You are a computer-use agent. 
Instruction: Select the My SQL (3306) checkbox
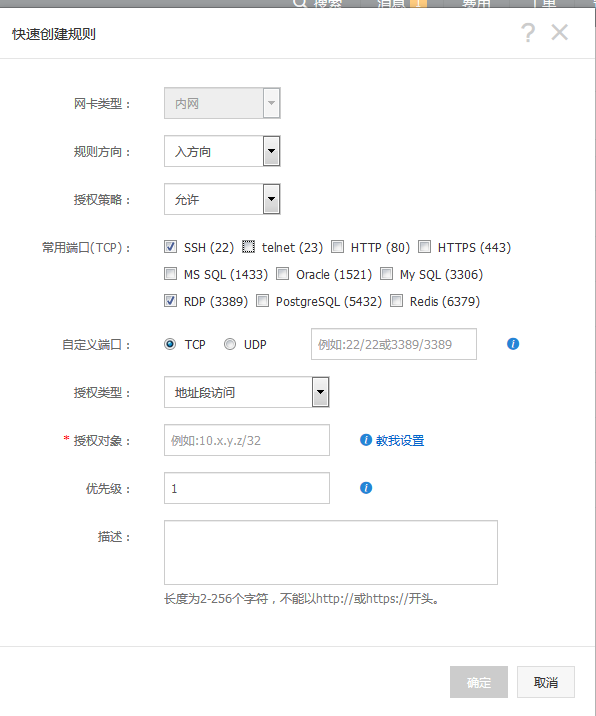(386, 274)
